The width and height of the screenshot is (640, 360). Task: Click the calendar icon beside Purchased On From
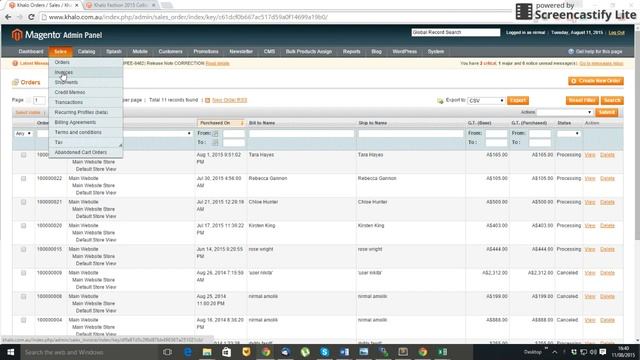click(215, 133)
